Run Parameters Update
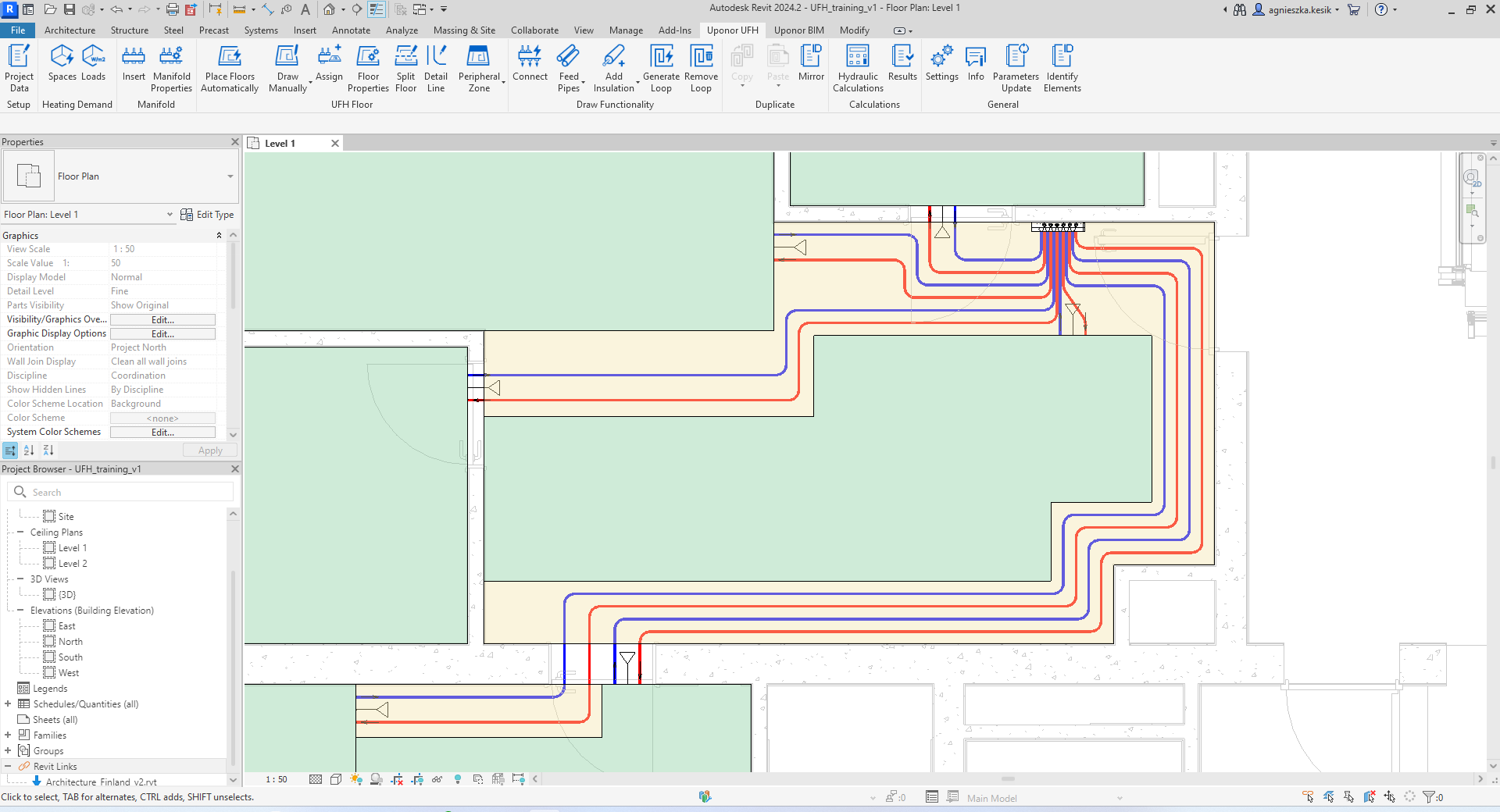This screenshot has height=812, width=1500. pos(1016,68)
